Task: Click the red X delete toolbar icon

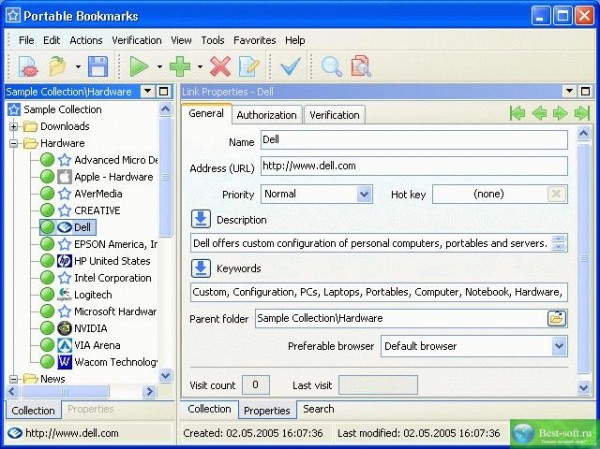Action: [x=220, y=68]
